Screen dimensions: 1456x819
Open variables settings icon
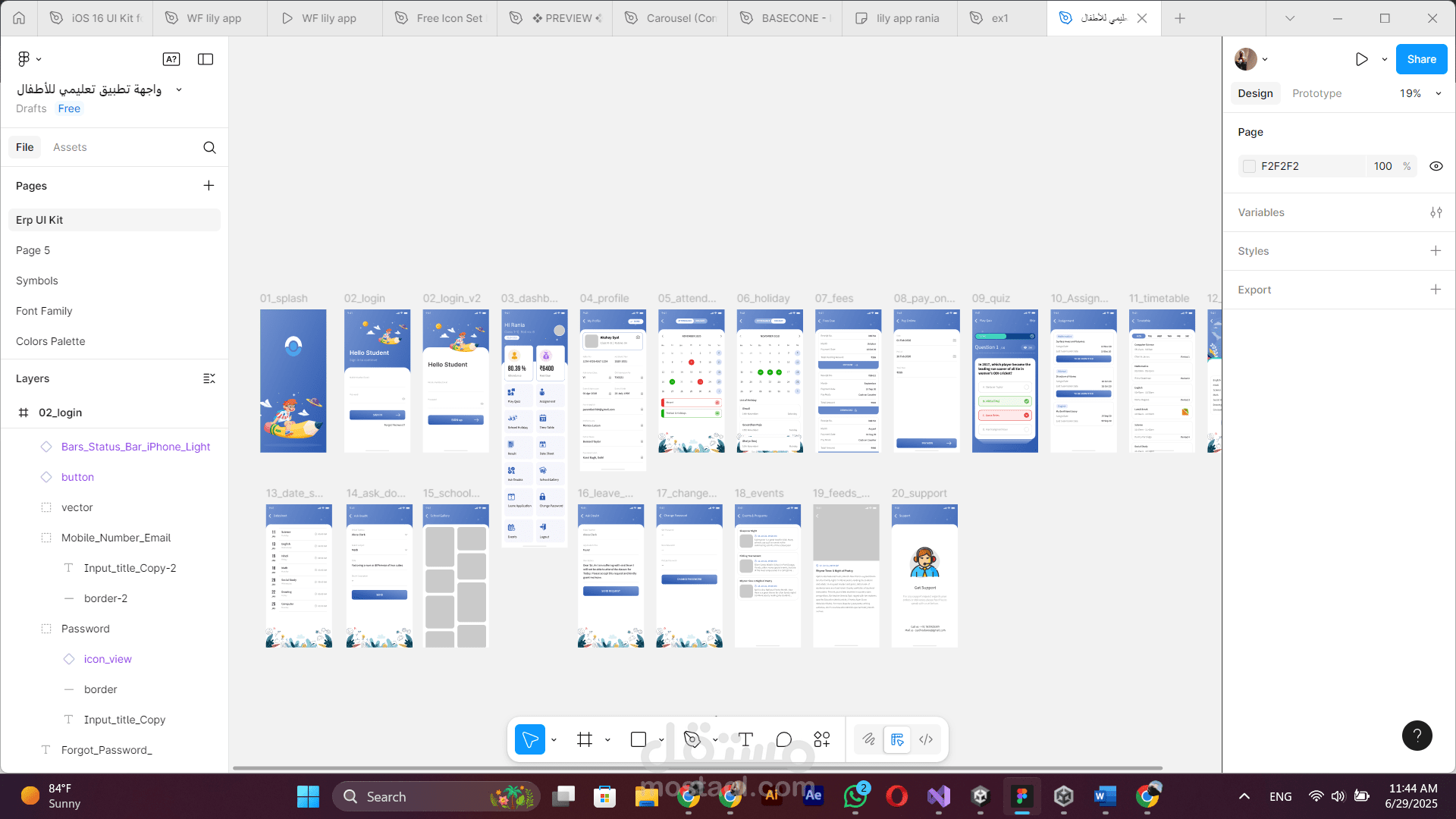(1436, 213)
